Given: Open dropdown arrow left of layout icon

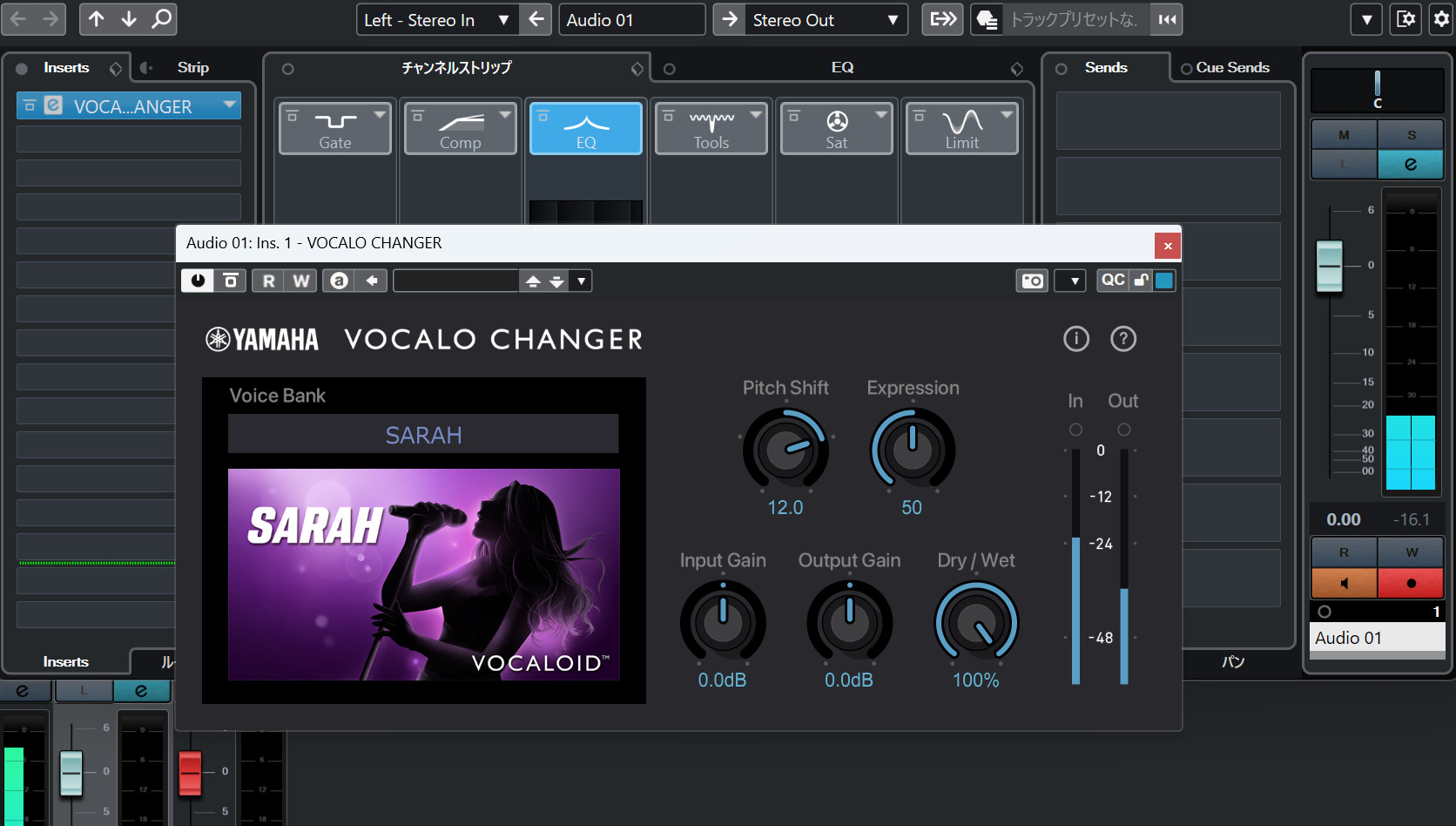Looking at the screenshot, I should point(1366,19).
